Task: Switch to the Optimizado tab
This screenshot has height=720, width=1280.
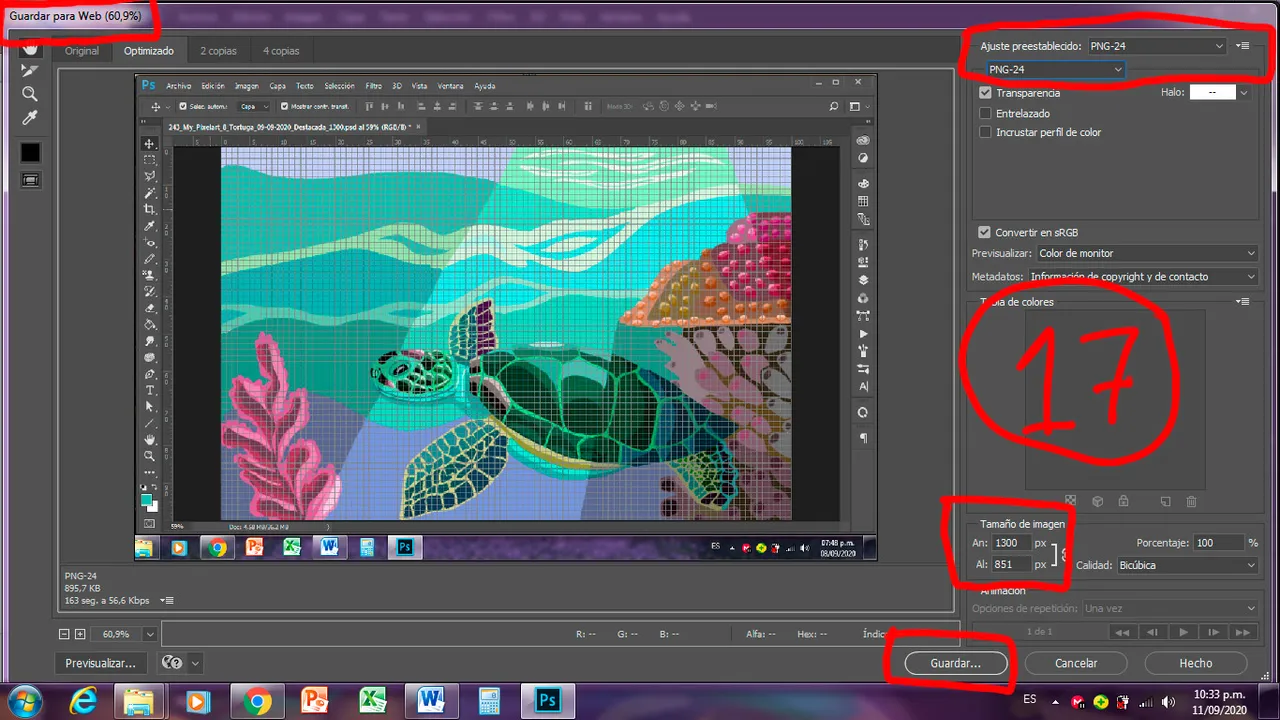Action: click(149, 50)
